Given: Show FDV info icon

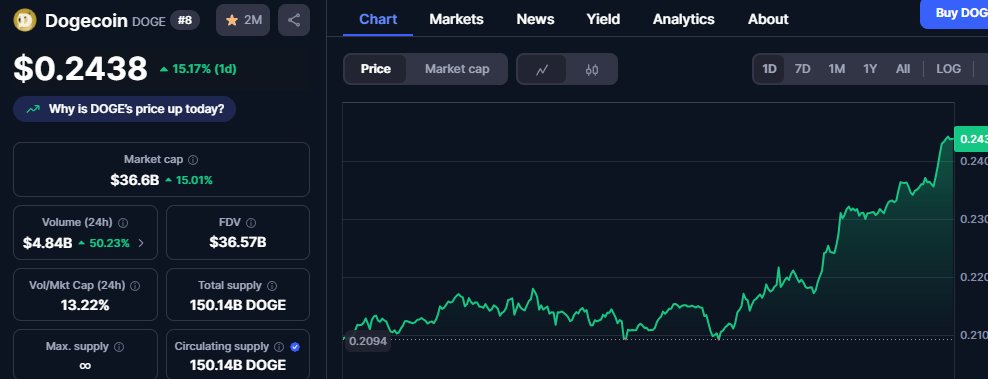Looking at the screenshot, I should (251, 223).
